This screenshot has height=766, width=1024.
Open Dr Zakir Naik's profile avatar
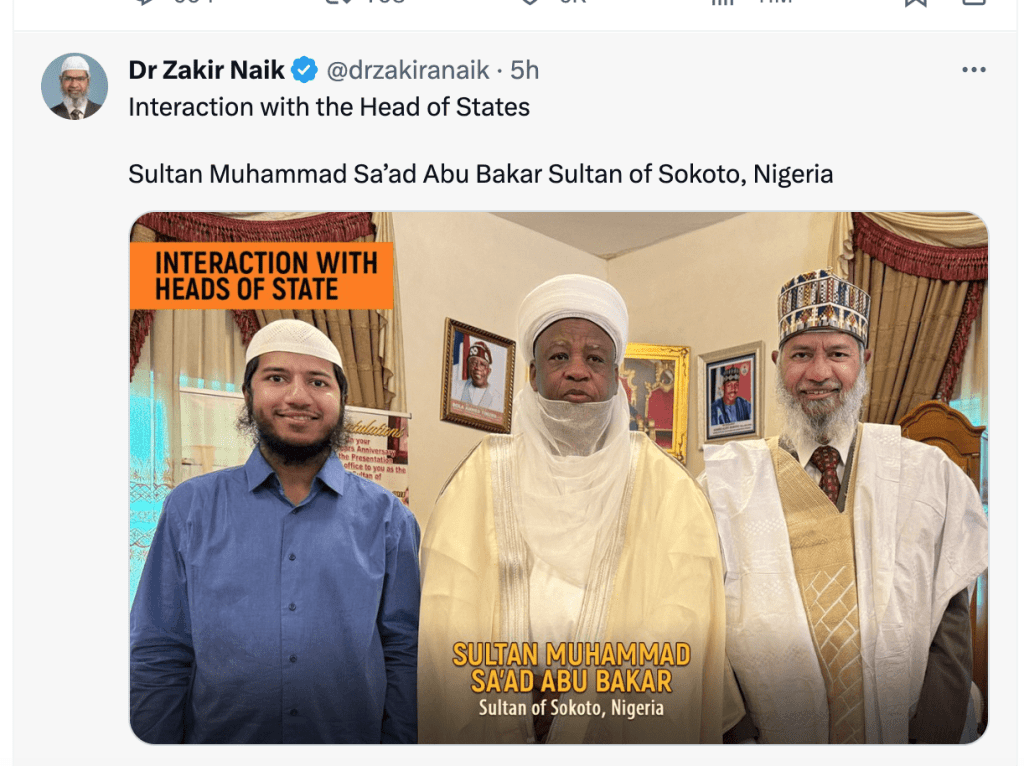(x=74, y=86)
